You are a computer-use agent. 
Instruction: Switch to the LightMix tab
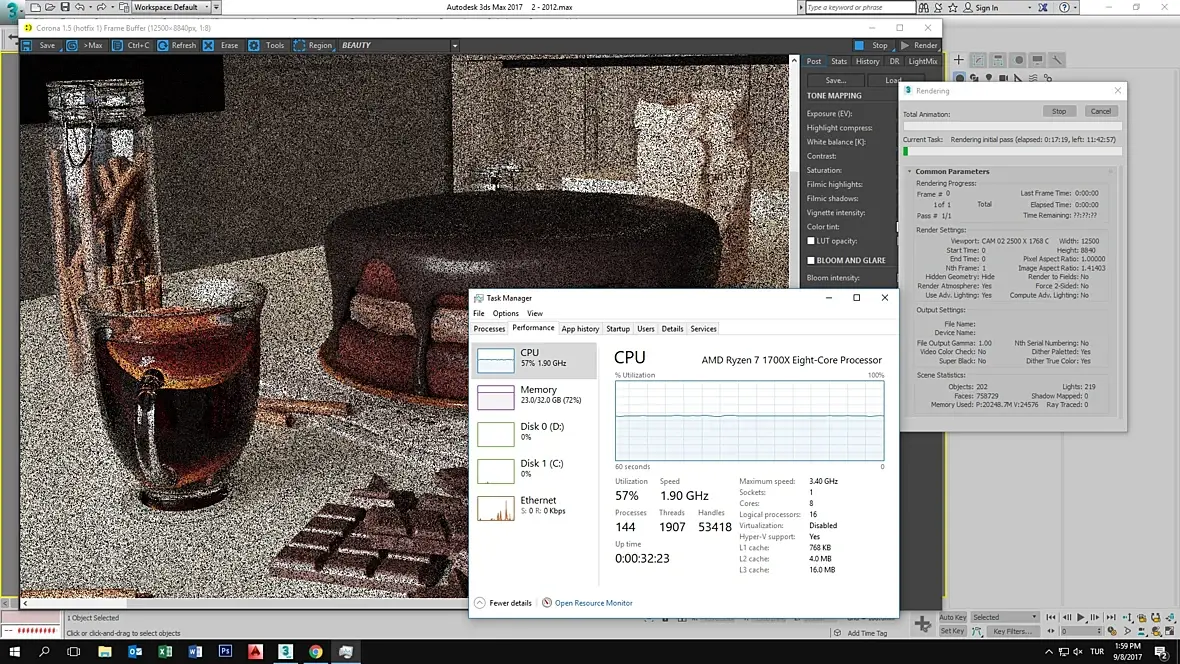tap(922, 61)
